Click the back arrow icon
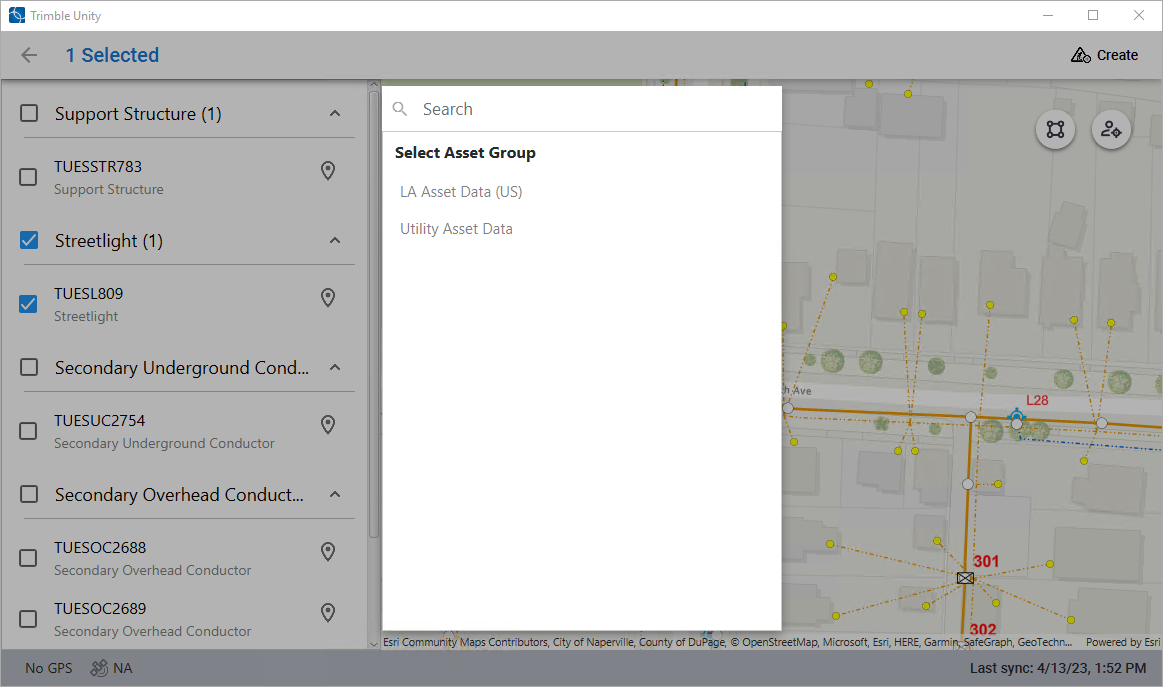 pyautogui.click(x=29, y=55)
